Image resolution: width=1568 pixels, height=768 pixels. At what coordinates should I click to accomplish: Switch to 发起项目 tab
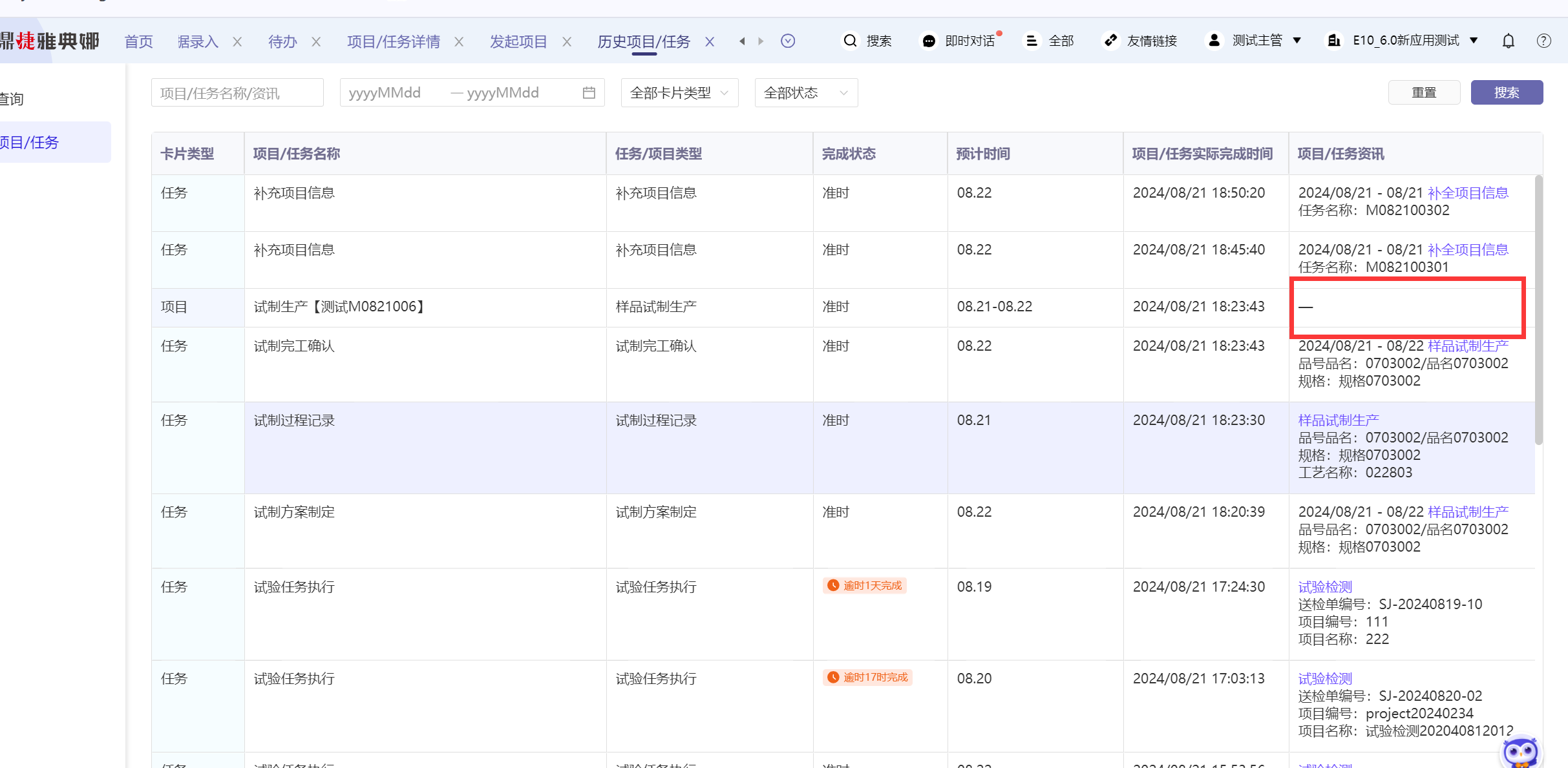(x=518, y=42)
